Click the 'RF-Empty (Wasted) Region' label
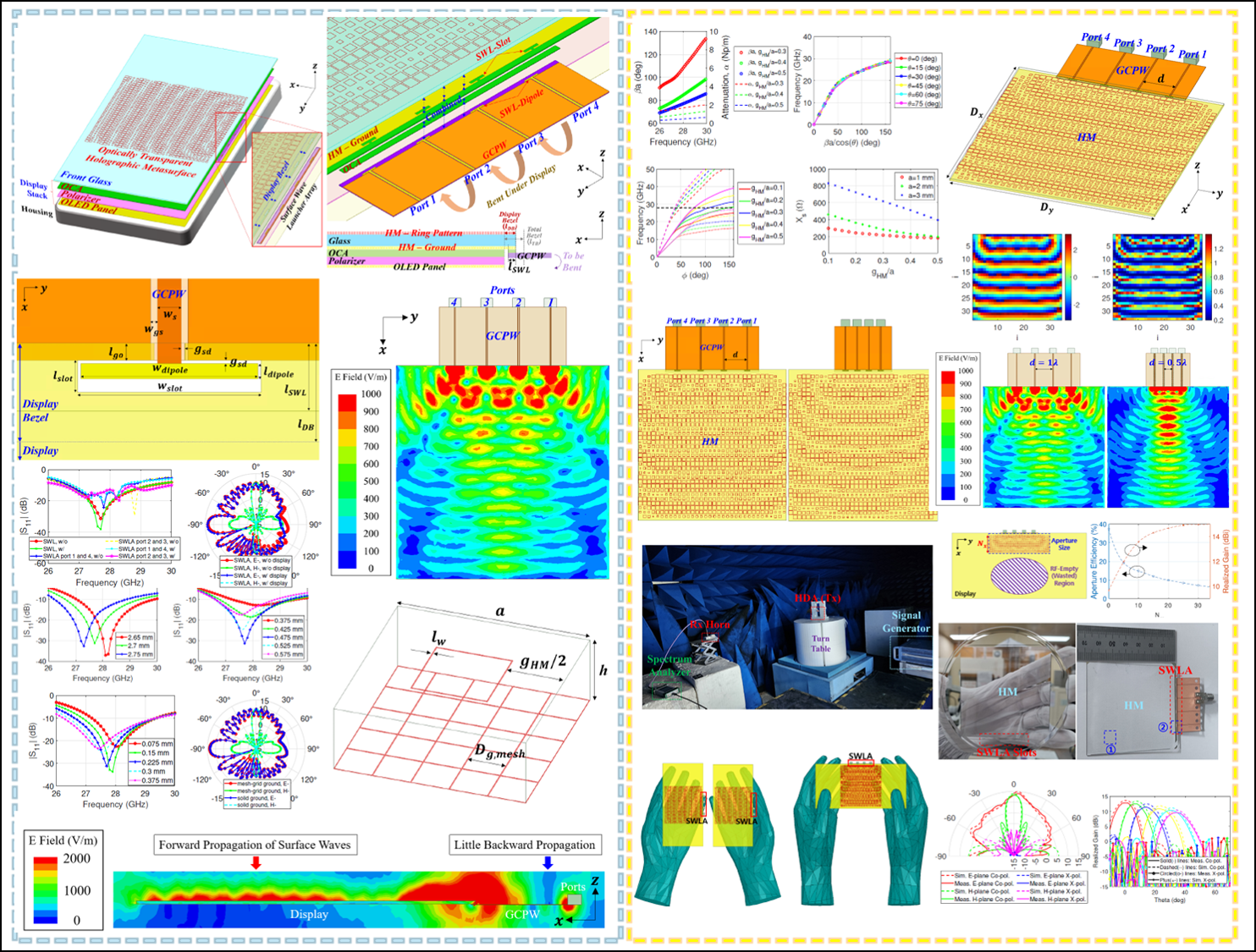The image size is (1256, 952). pos(1064,576)
